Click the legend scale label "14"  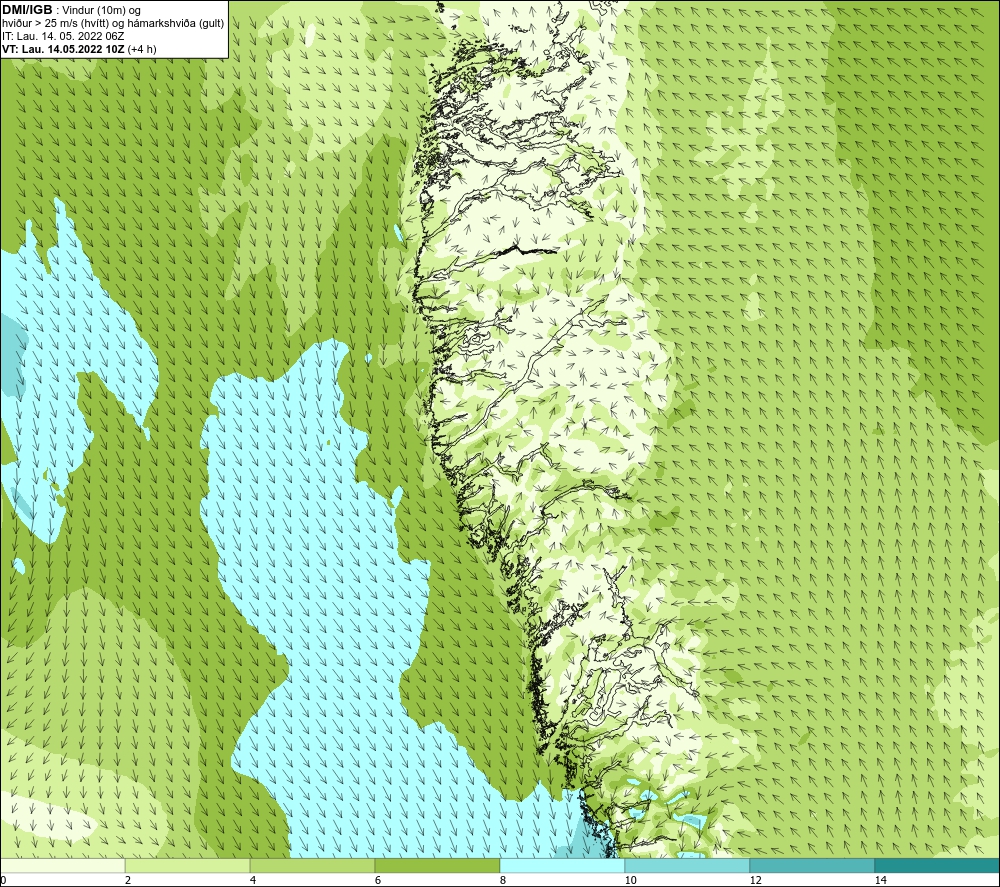pos(880,880)
